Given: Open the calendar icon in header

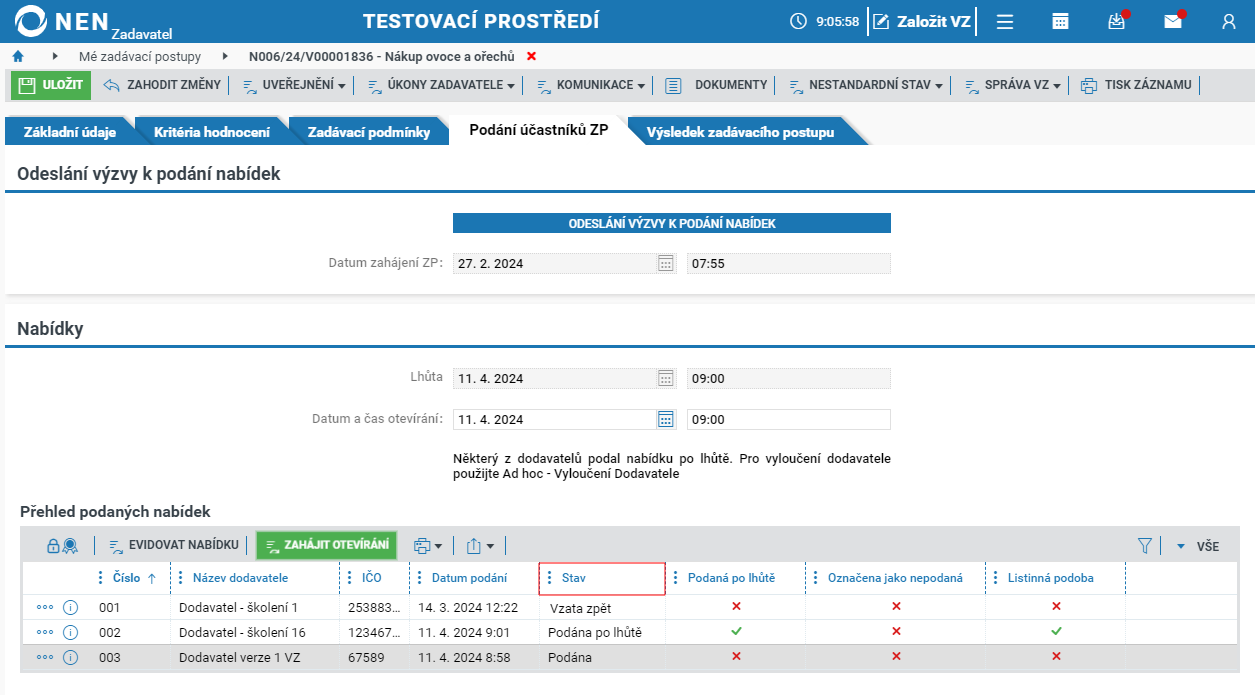Looking at the screenshot, I should click(1061, 21).
